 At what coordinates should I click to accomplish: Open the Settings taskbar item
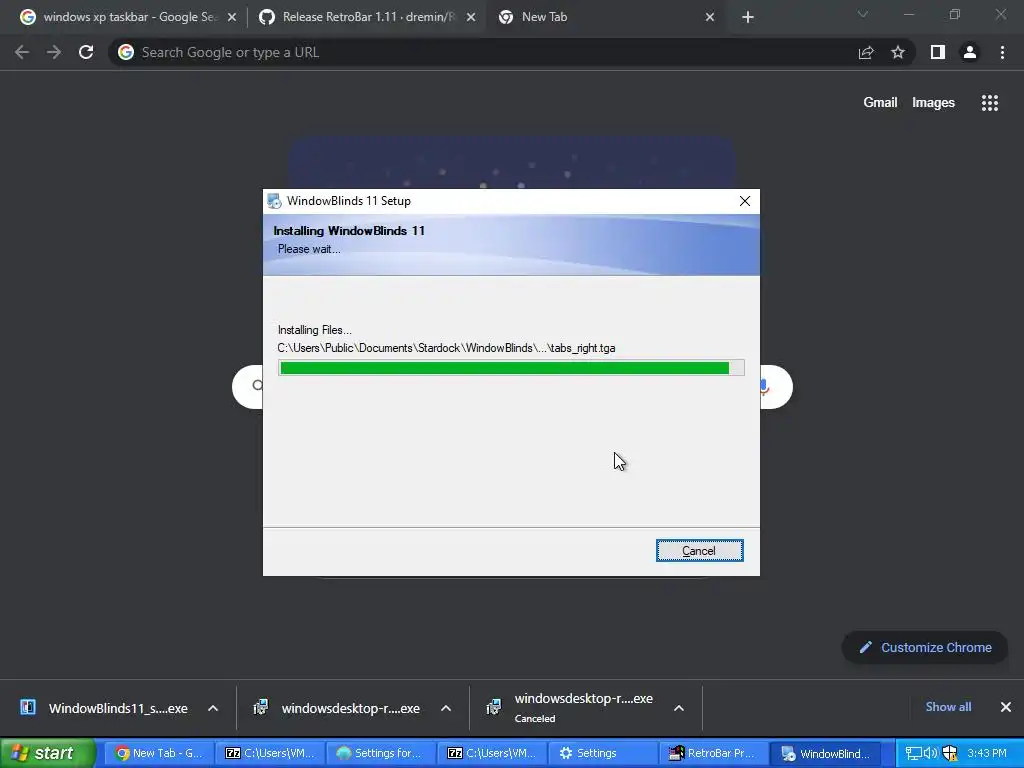tap(603, 753)
